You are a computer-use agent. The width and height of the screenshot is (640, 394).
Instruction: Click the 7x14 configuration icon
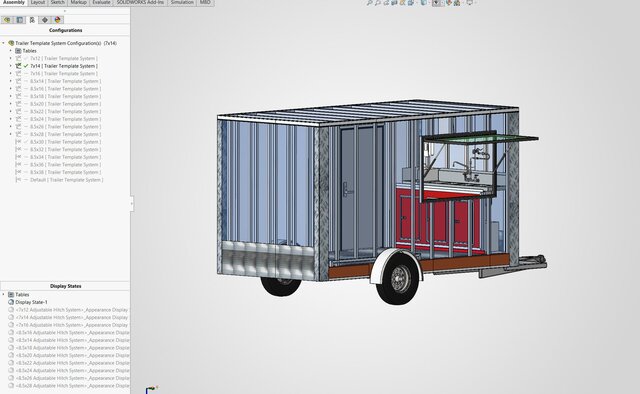pos(18,66)
